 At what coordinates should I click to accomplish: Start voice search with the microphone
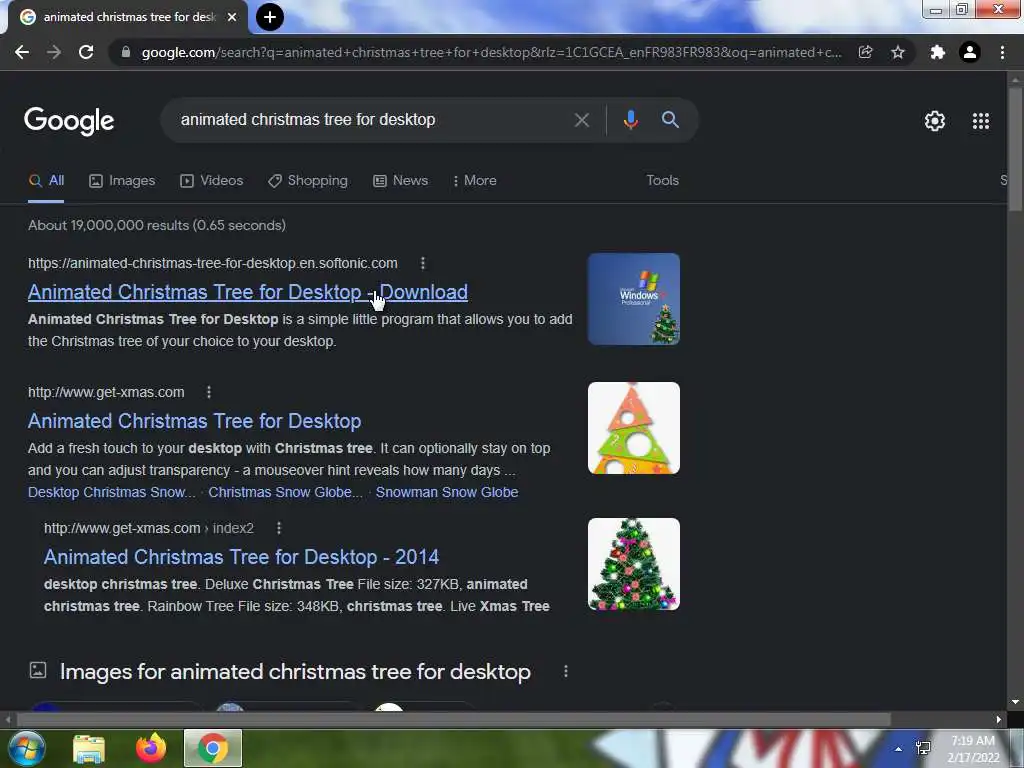coord(630,120)
